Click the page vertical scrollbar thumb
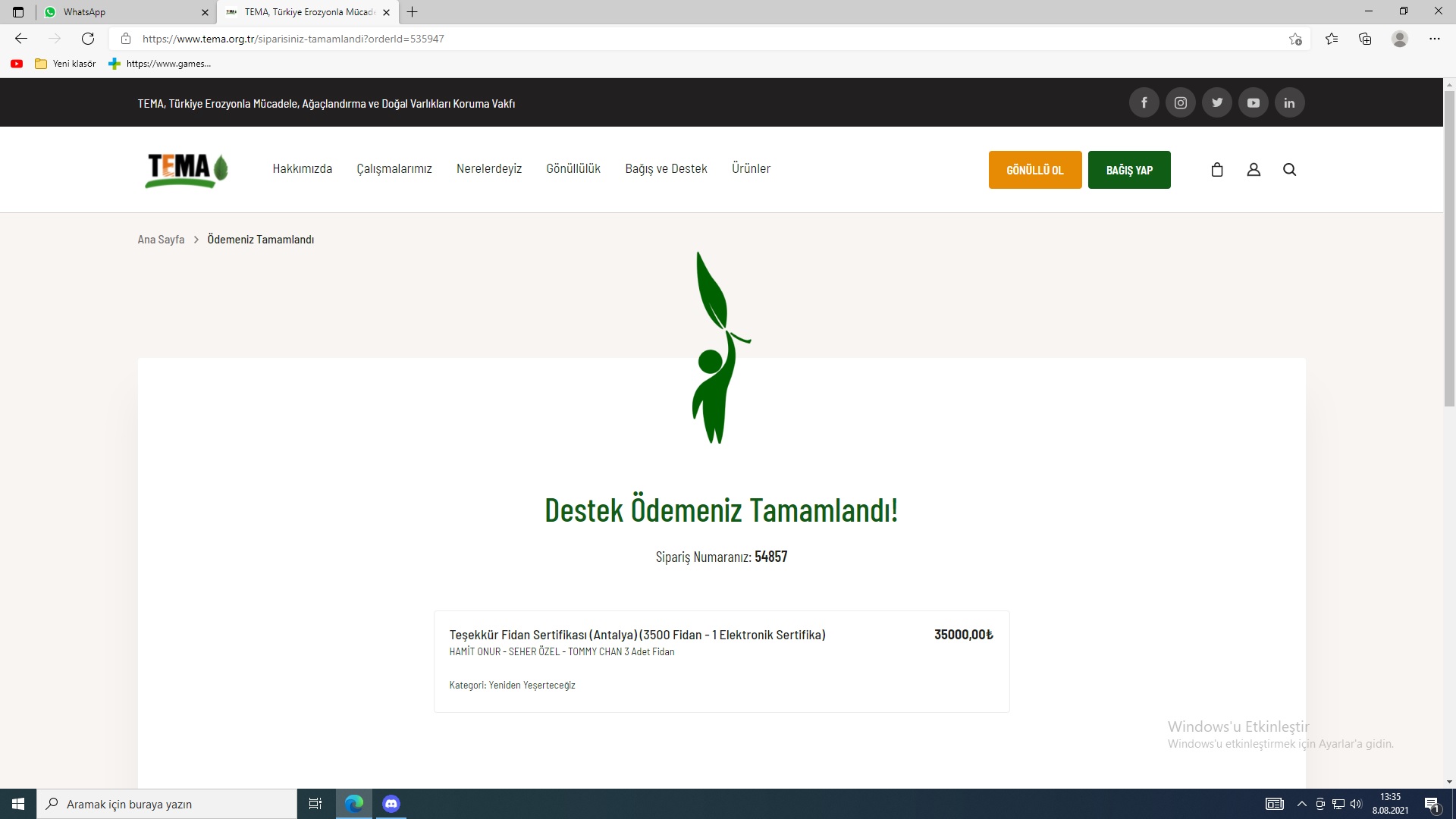Viewport: 1456px width, 819px height. coord(1449,250)
